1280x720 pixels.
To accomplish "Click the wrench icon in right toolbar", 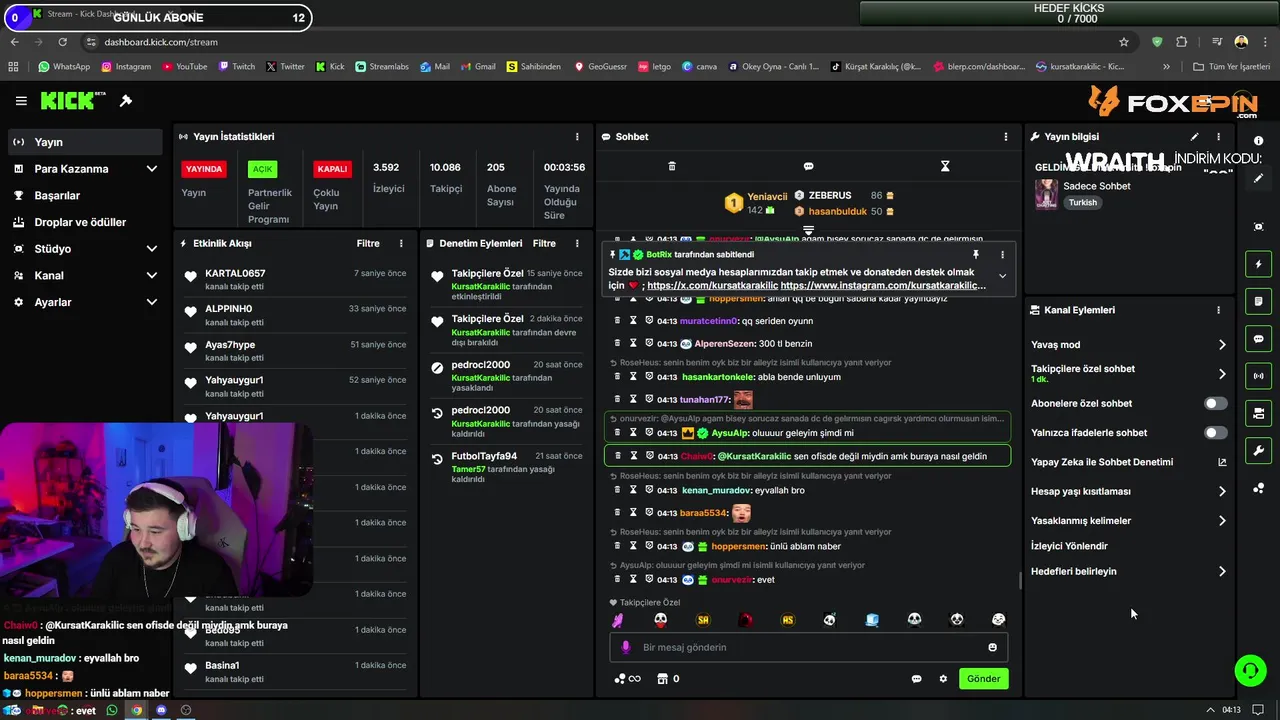I will (x=1258, y=451).
